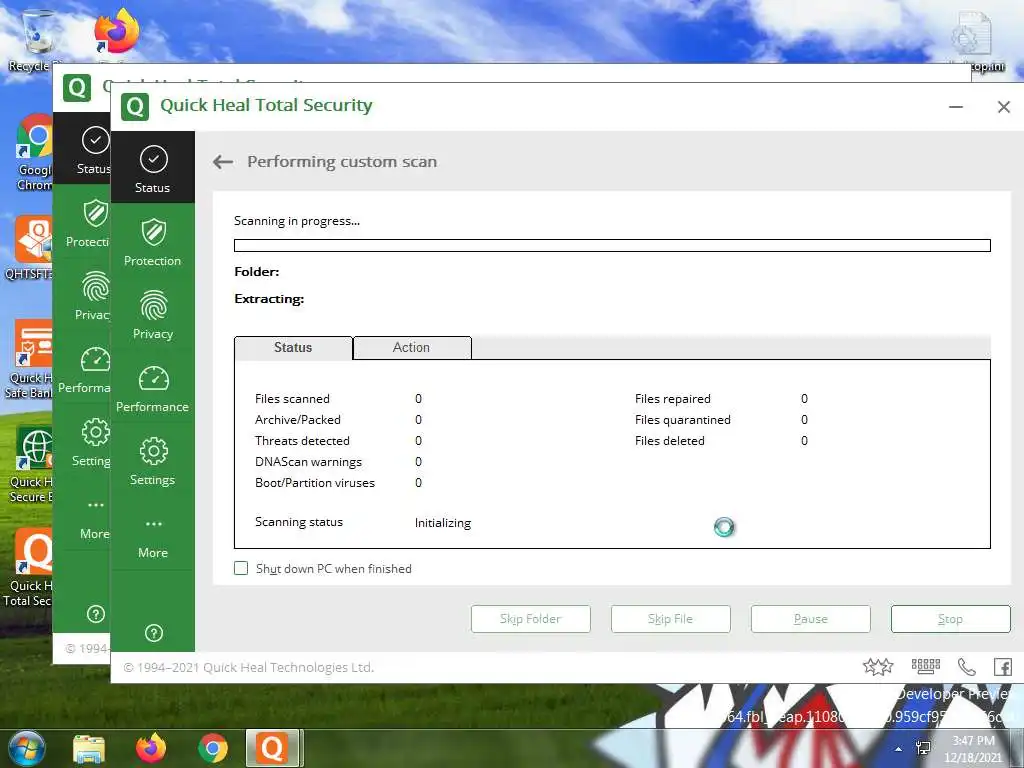Open Protection shield in front window sidebar
Screen dimensions: 1024x768
[x=153, y=242]
